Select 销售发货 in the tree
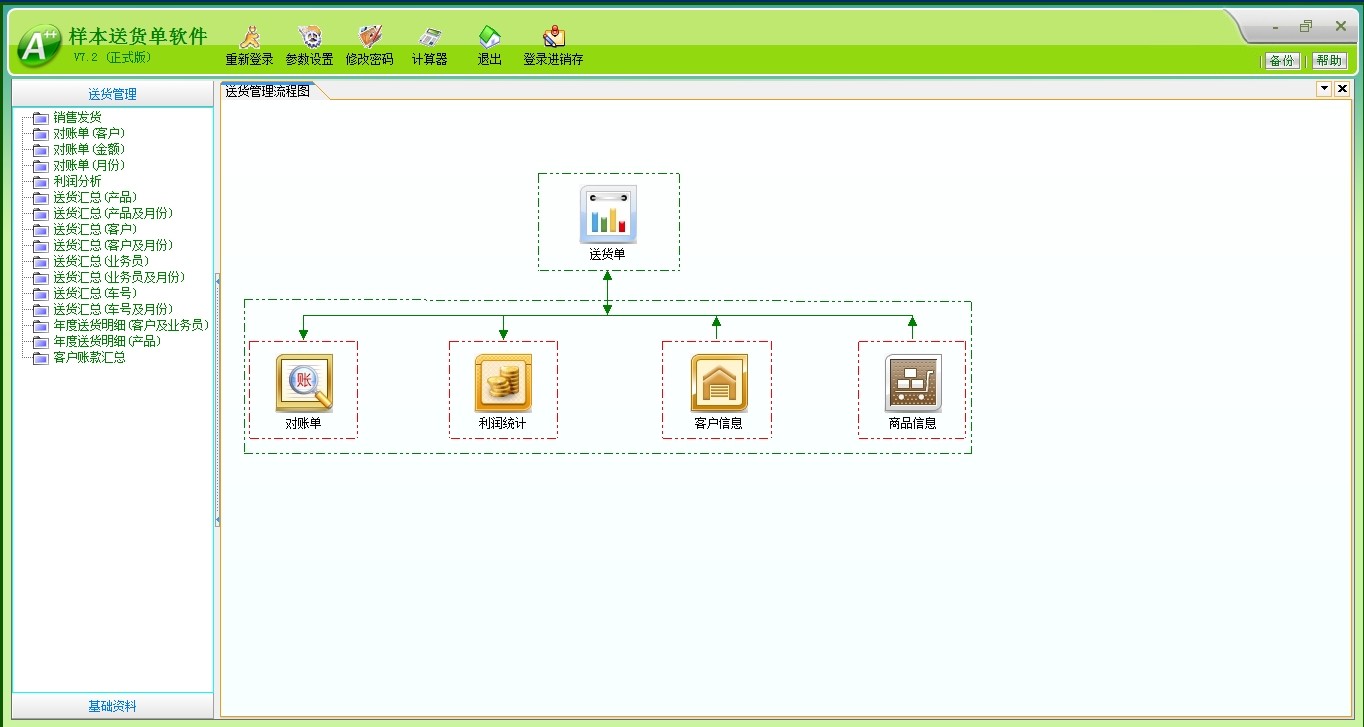 point(77,117)
